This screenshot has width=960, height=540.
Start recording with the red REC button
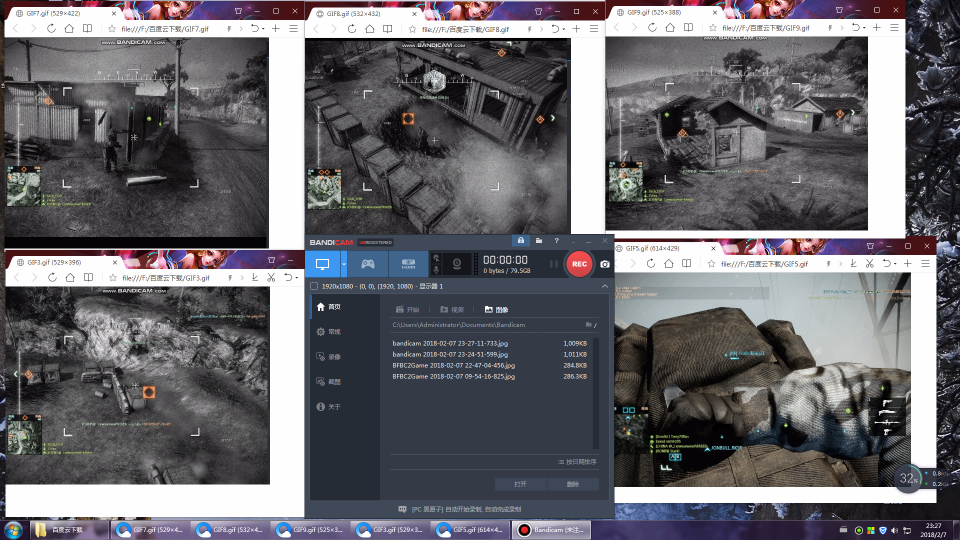(x=579, y=264)
